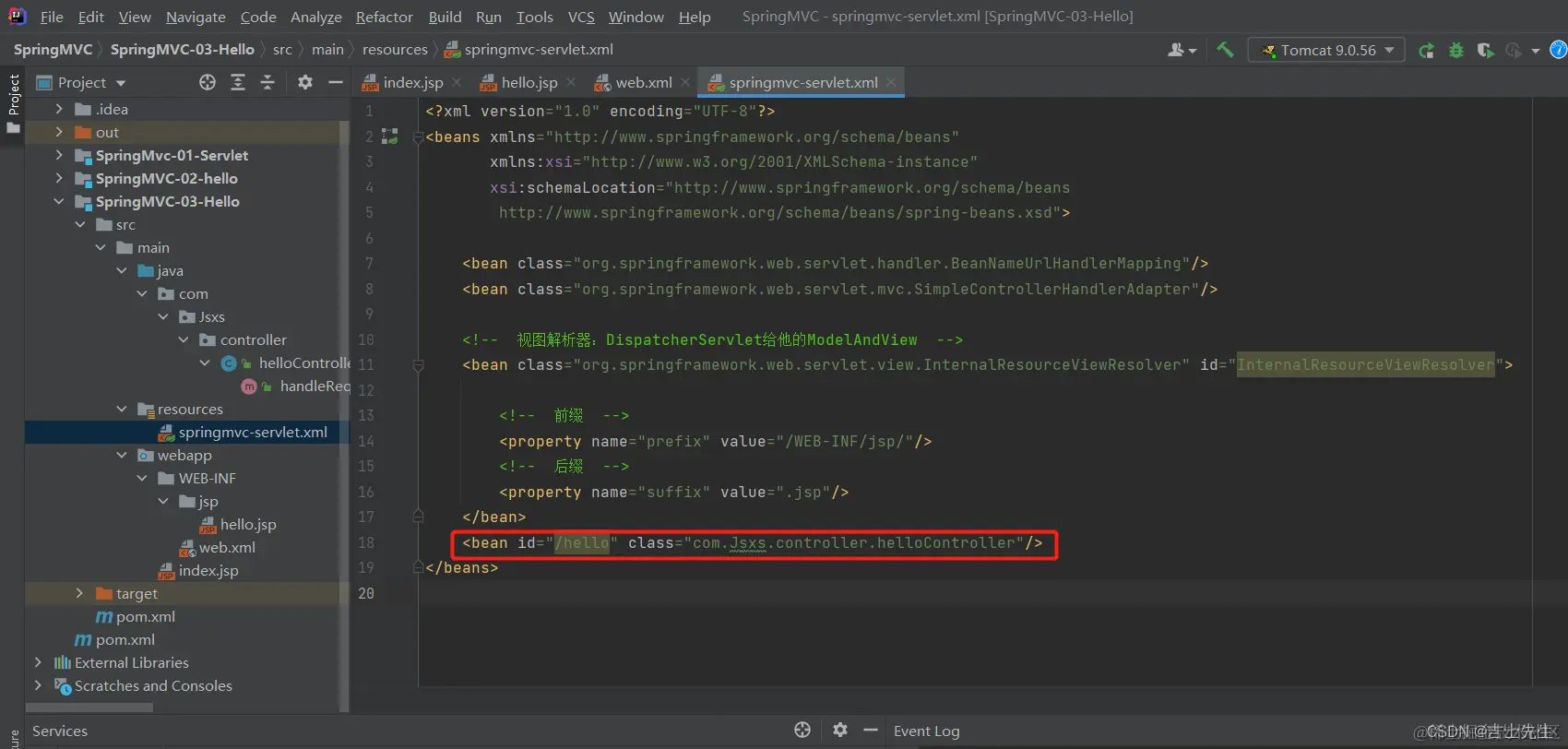
Task: Switch to the web.xml editor tab
Action: pos(643,82)
